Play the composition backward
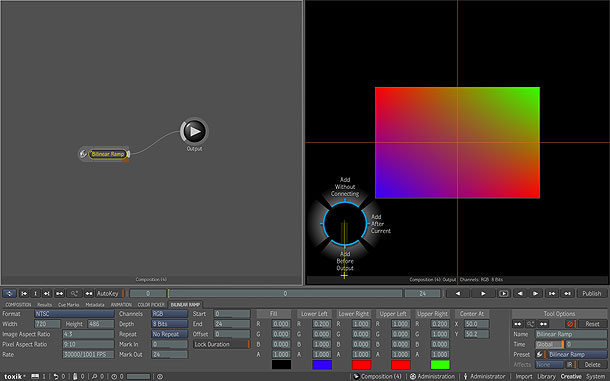The height and width of the screenshot is (381, 610). (458, 293)
